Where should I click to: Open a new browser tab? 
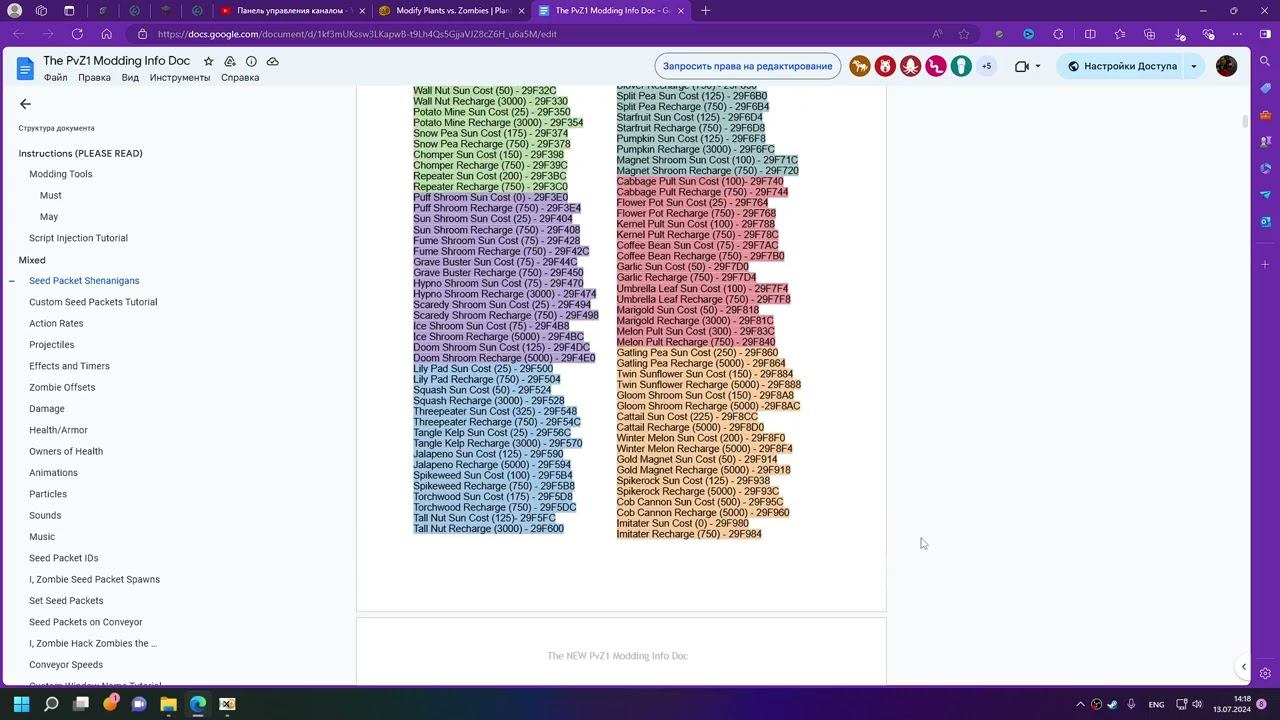click(706, 11)
